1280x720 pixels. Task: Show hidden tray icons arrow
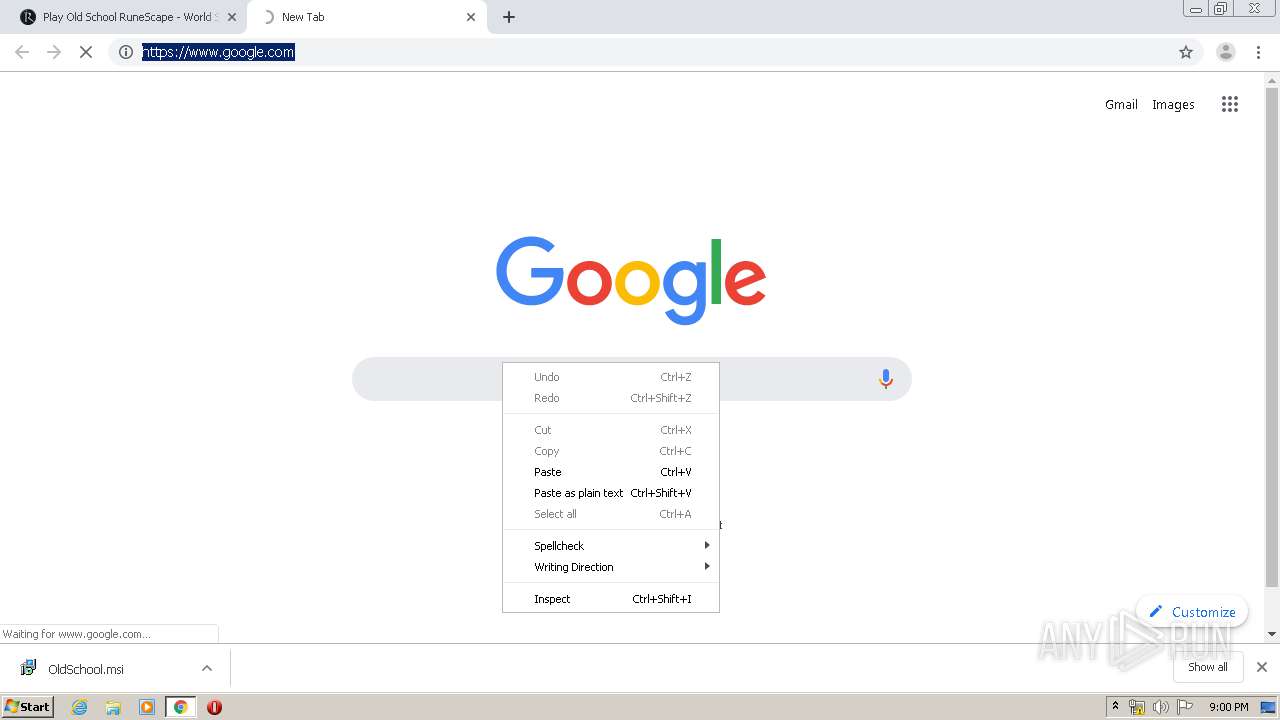click(x=1115, y=707)
